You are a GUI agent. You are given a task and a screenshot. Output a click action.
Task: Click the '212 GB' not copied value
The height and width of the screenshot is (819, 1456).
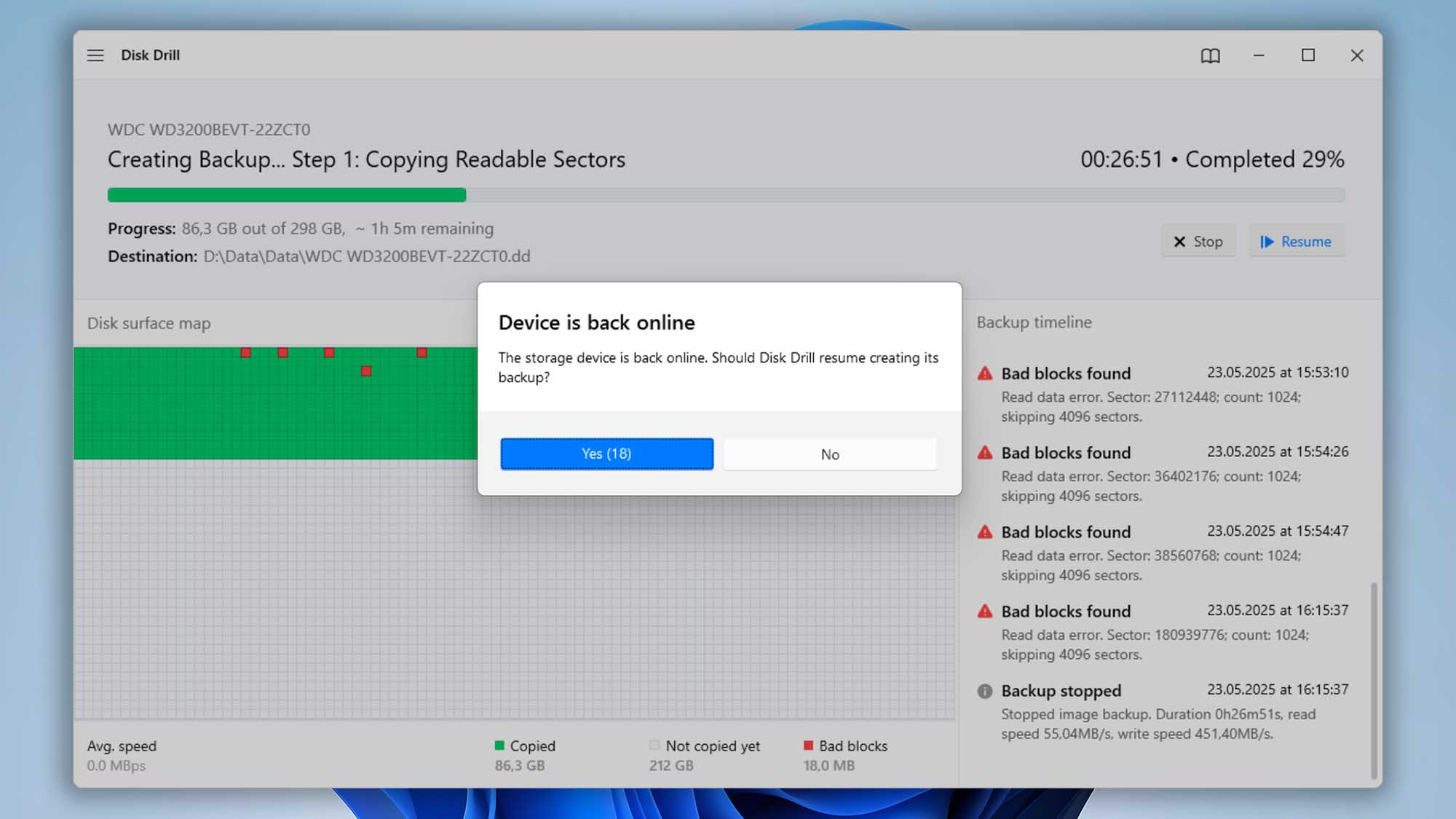click(671, 766)
